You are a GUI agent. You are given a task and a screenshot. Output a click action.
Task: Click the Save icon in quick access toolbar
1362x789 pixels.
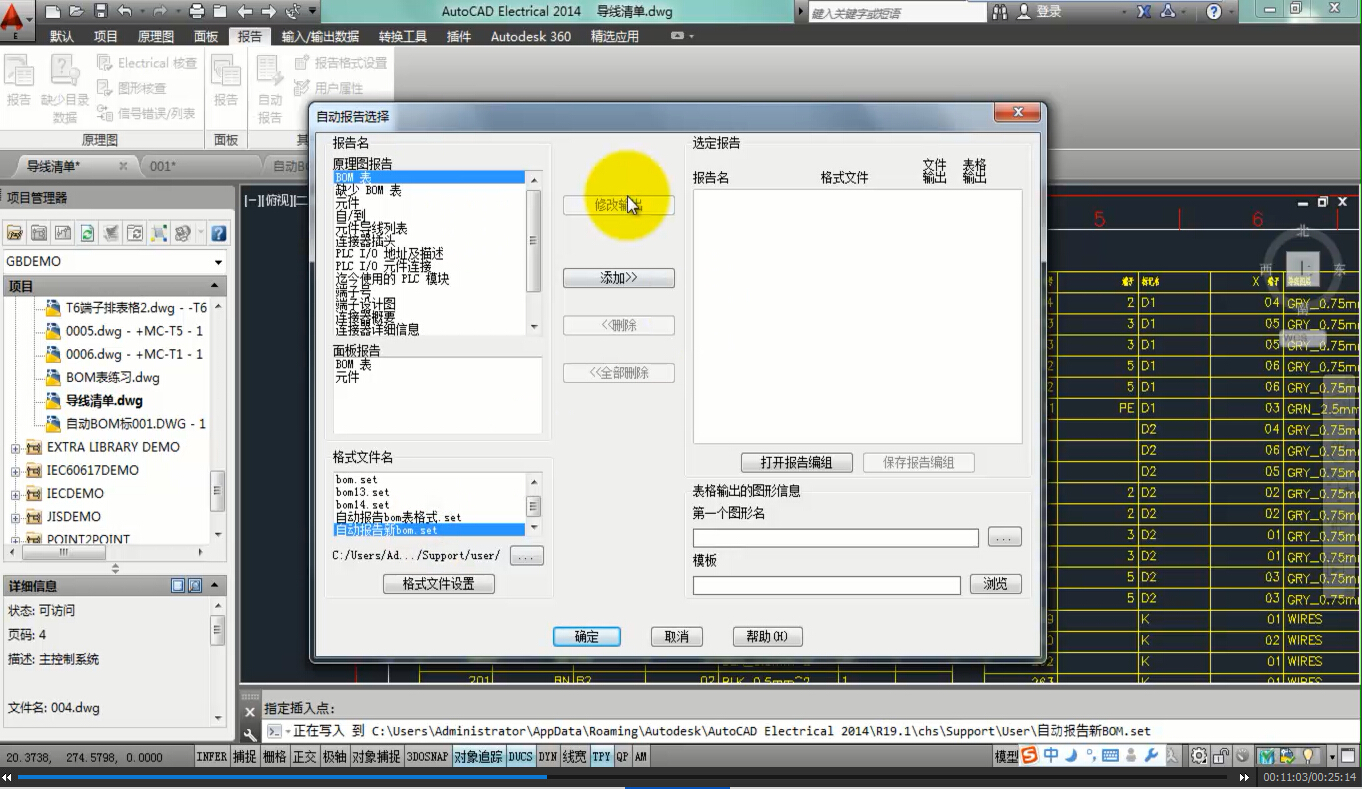point(100,11)
